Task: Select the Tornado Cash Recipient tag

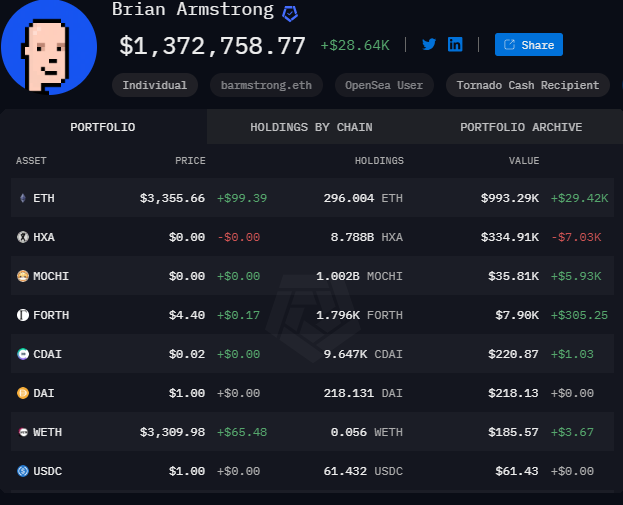Action: (528, 85)
